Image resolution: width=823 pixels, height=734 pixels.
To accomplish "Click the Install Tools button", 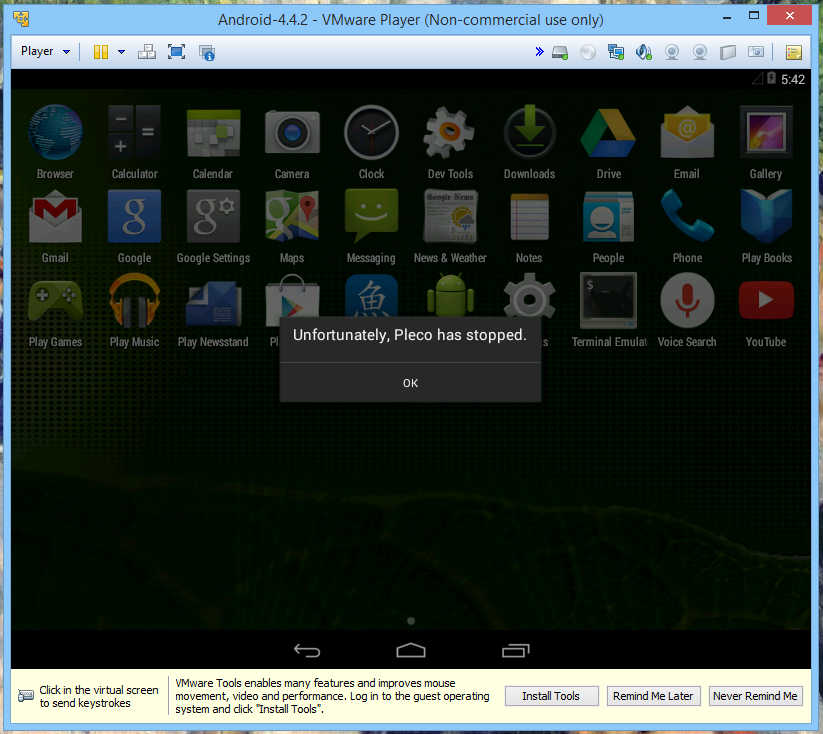I will 551,696.
